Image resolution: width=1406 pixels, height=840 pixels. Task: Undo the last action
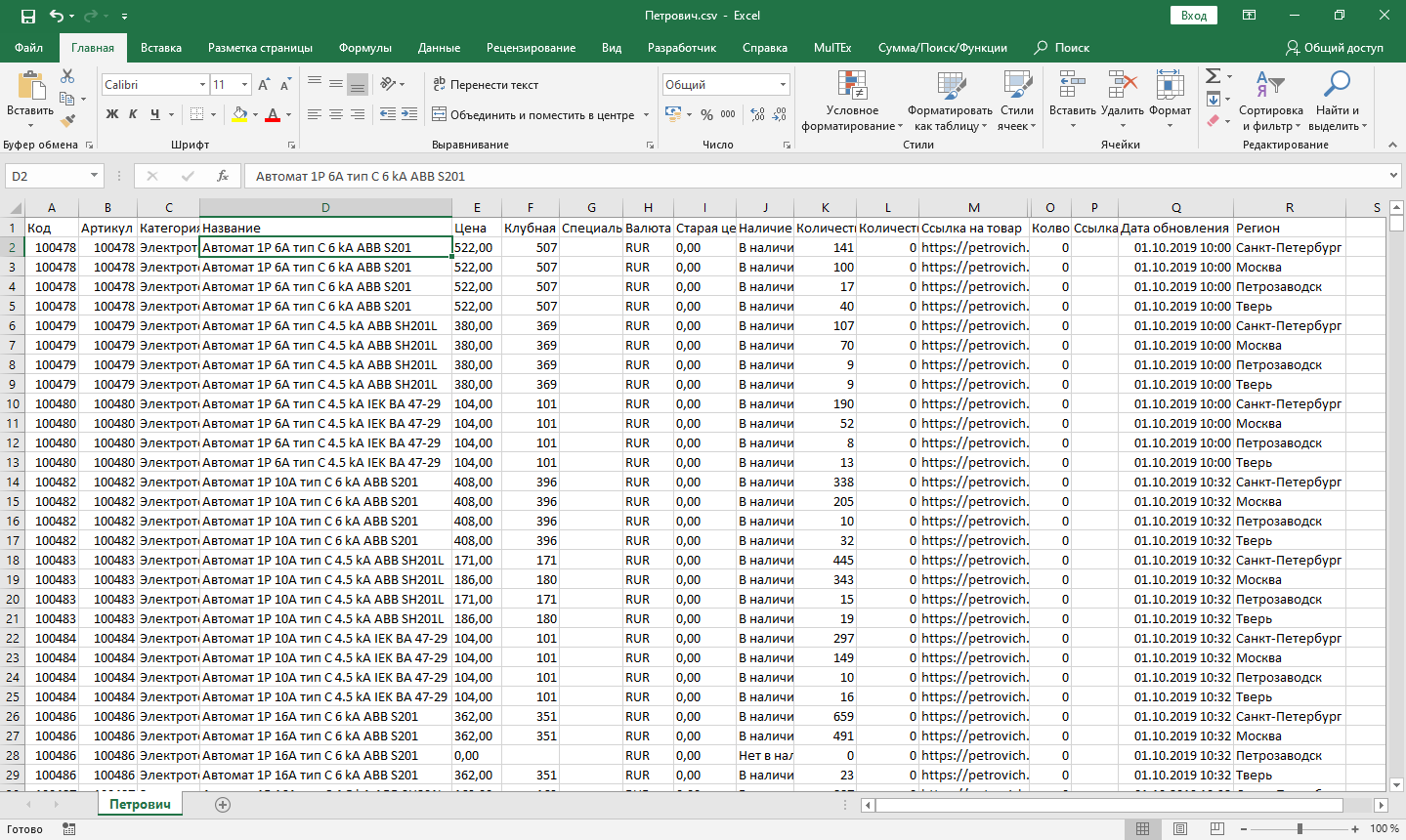(57, 16)
